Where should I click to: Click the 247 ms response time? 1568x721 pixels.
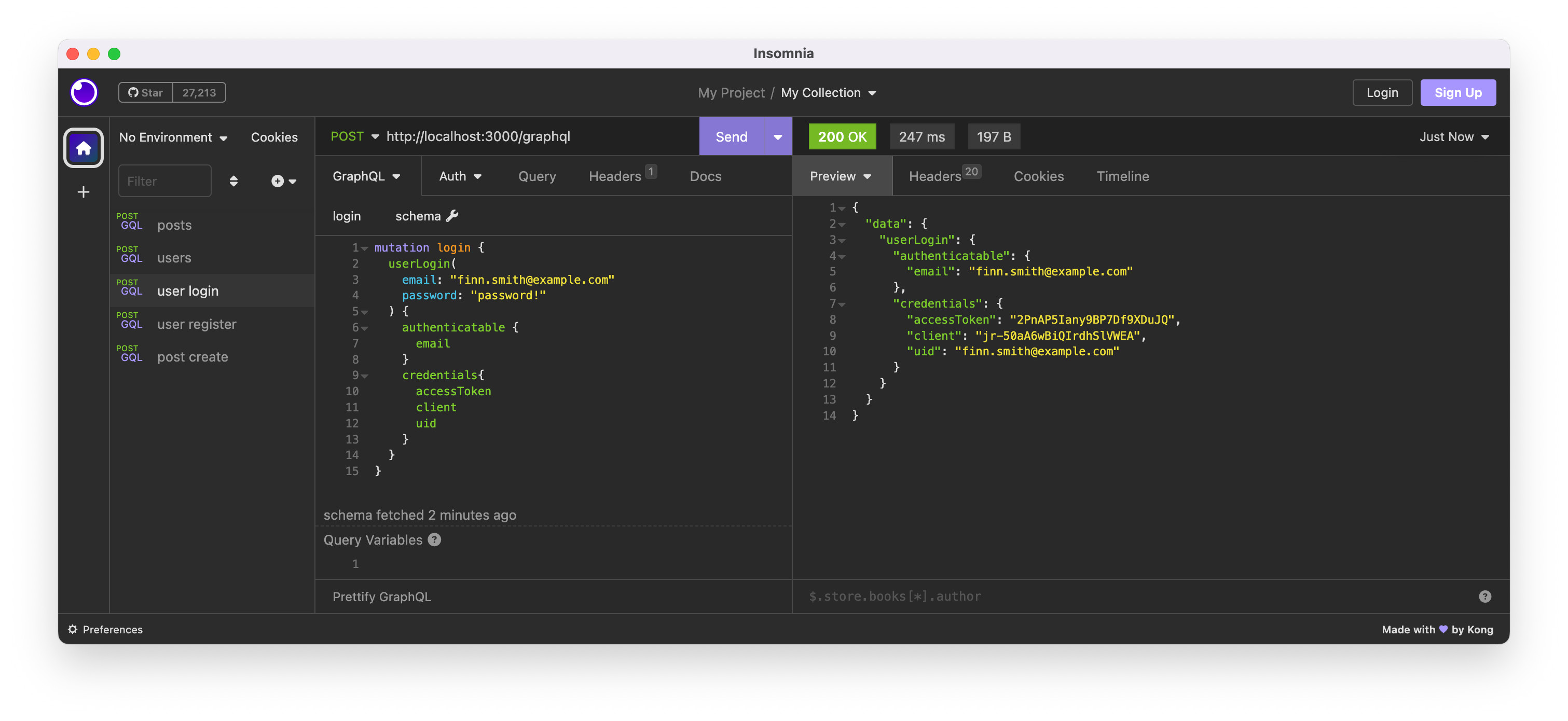(922, 137)
